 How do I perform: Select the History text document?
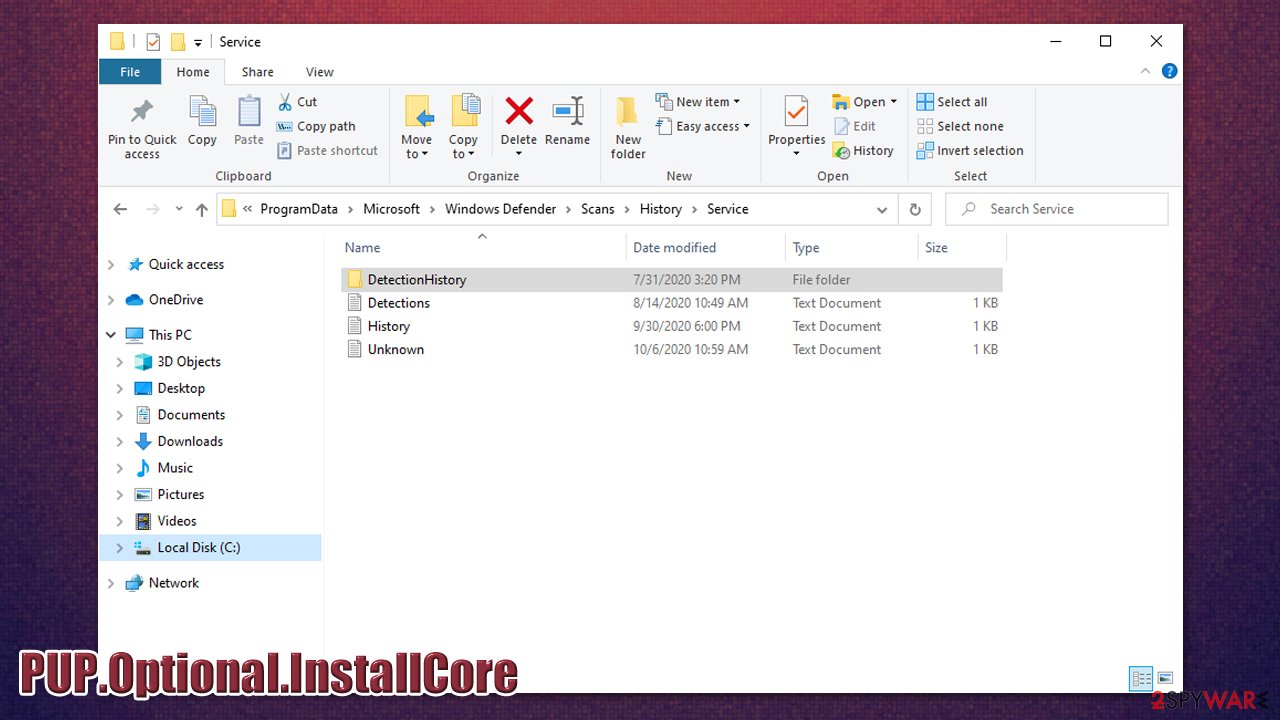(671, 326)
